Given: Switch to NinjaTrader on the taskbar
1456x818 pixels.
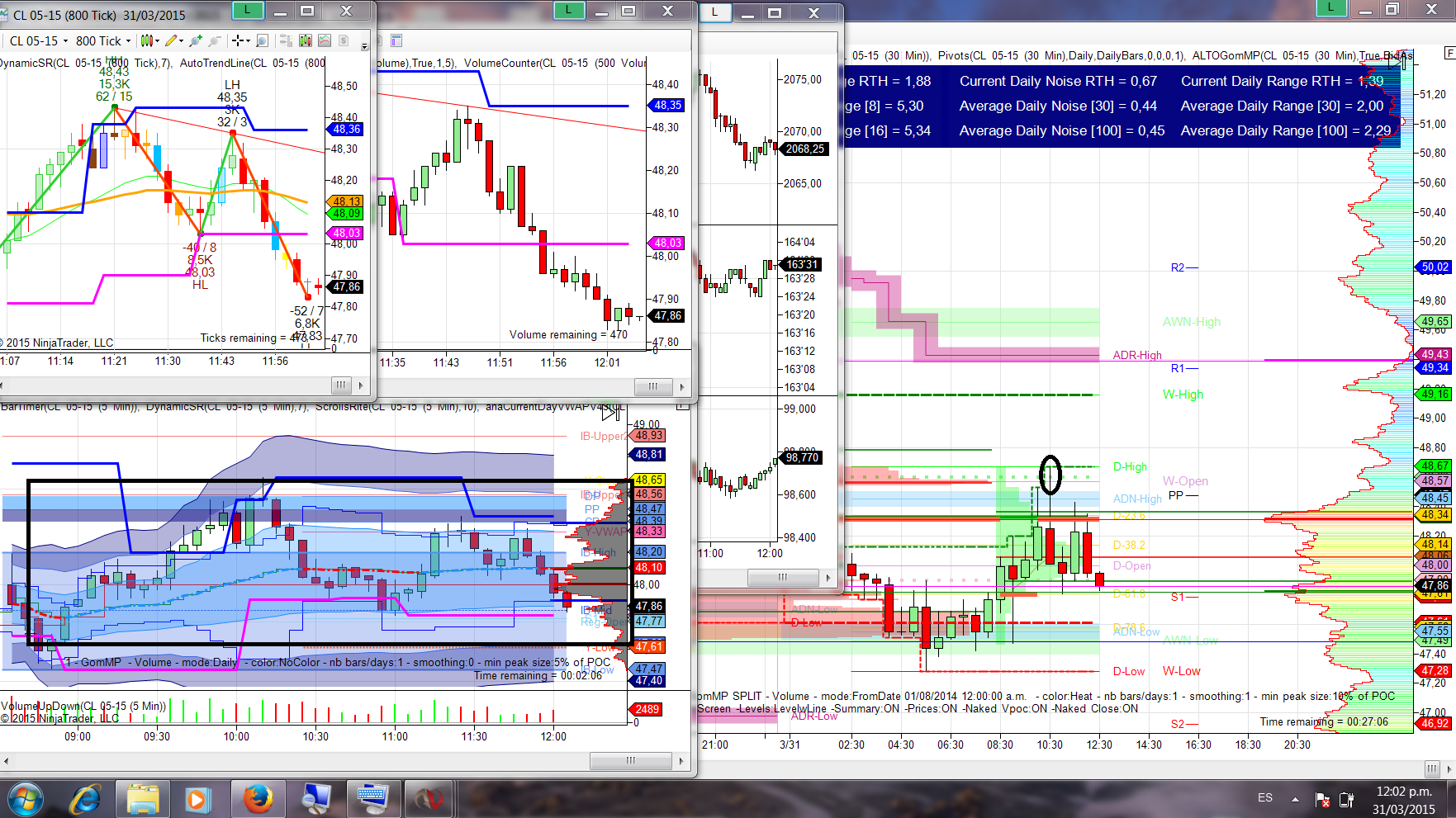Looking at the screenshot, I should (x=428, y=799).
